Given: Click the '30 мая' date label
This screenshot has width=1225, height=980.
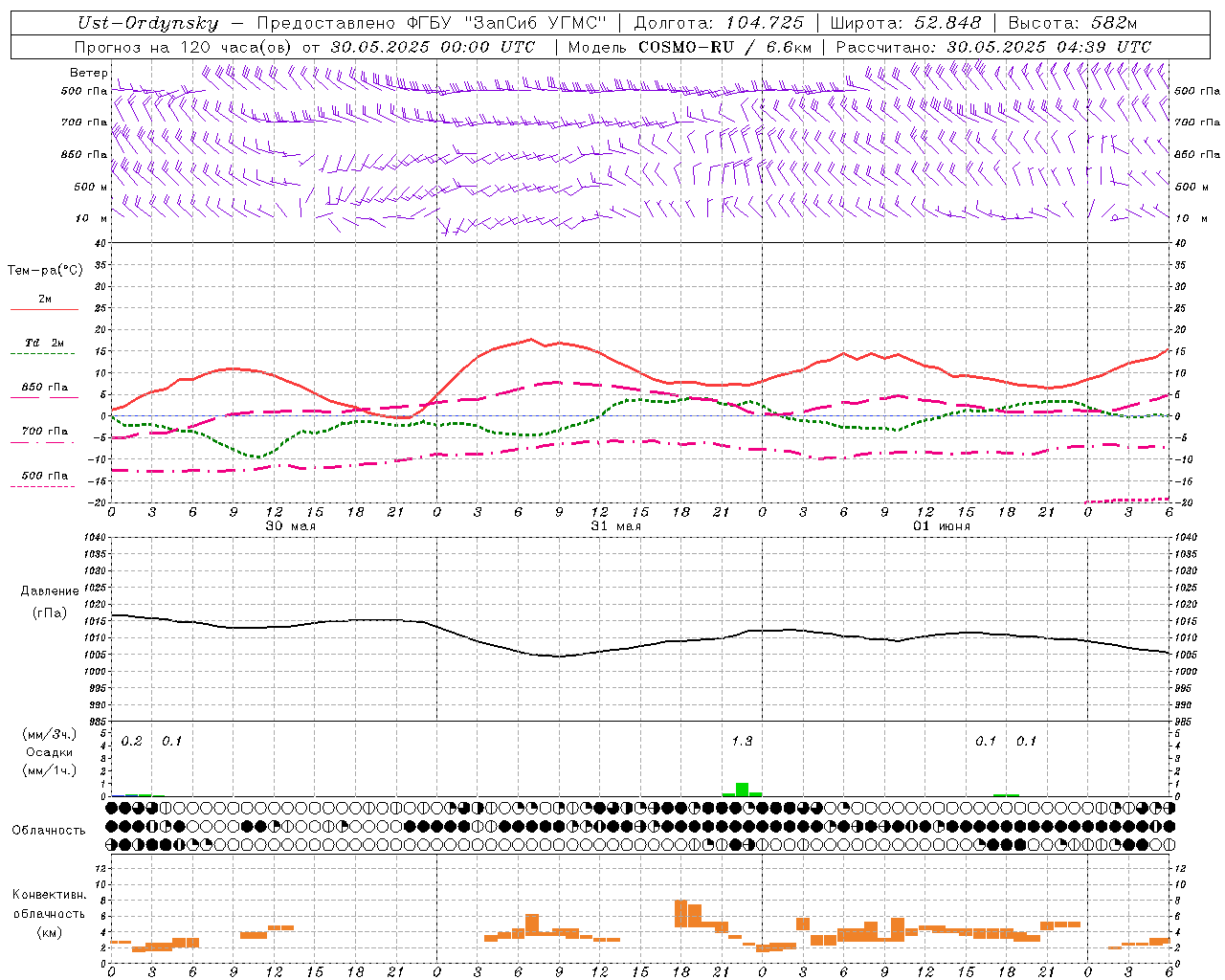Looking at the screenshot, I should (x=290, y=526).
